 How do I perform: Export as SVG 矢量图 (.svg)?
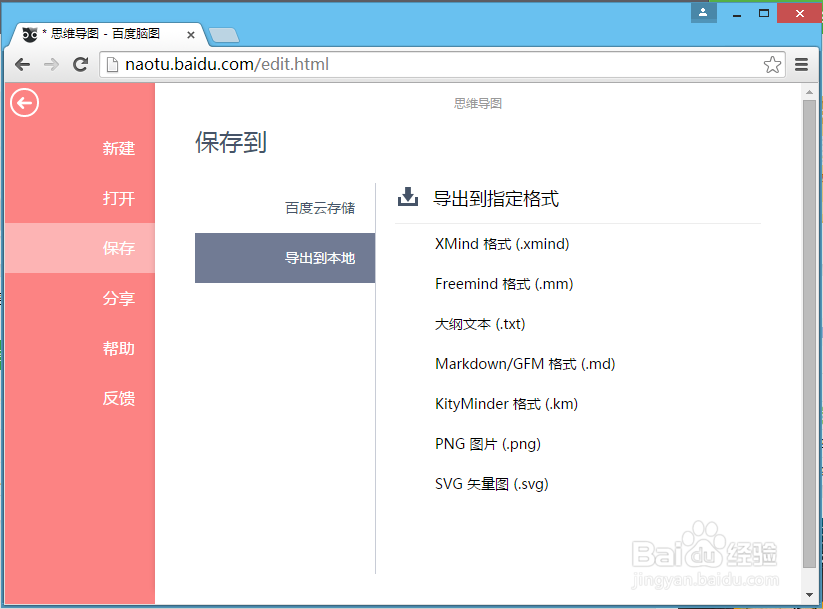(x=491, y=484)
